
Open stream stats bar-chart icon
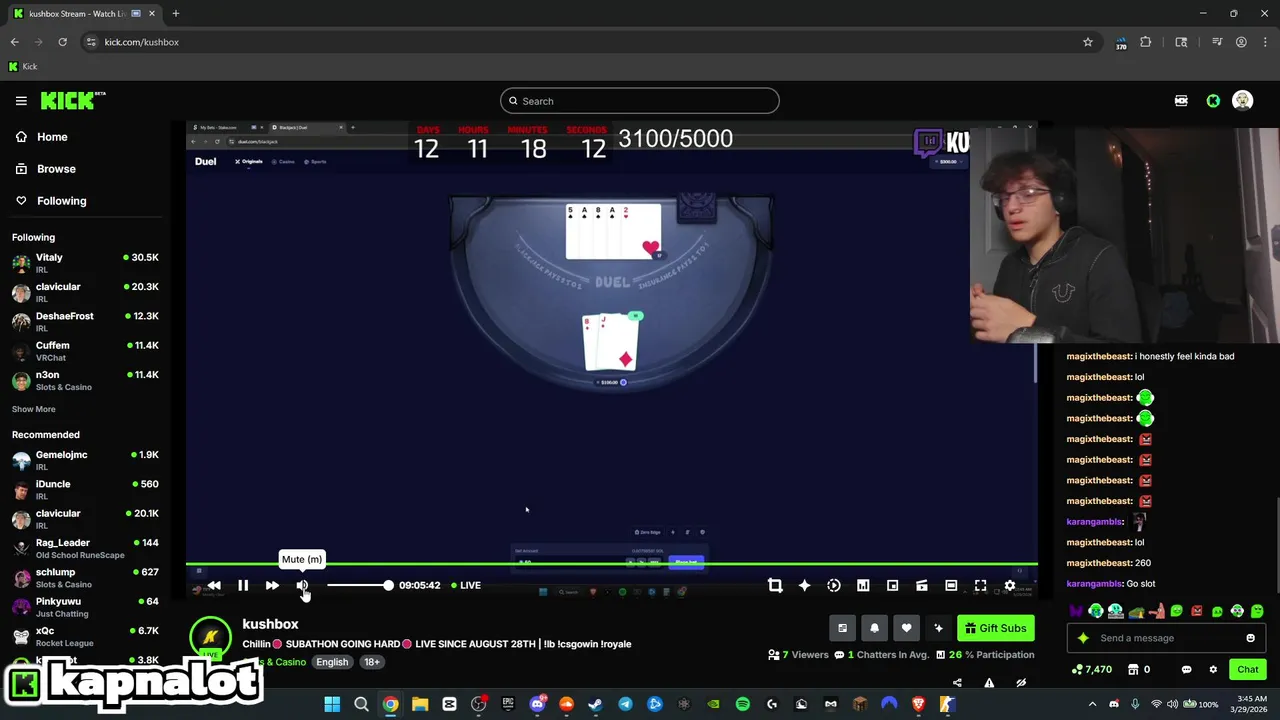(863, 585)
